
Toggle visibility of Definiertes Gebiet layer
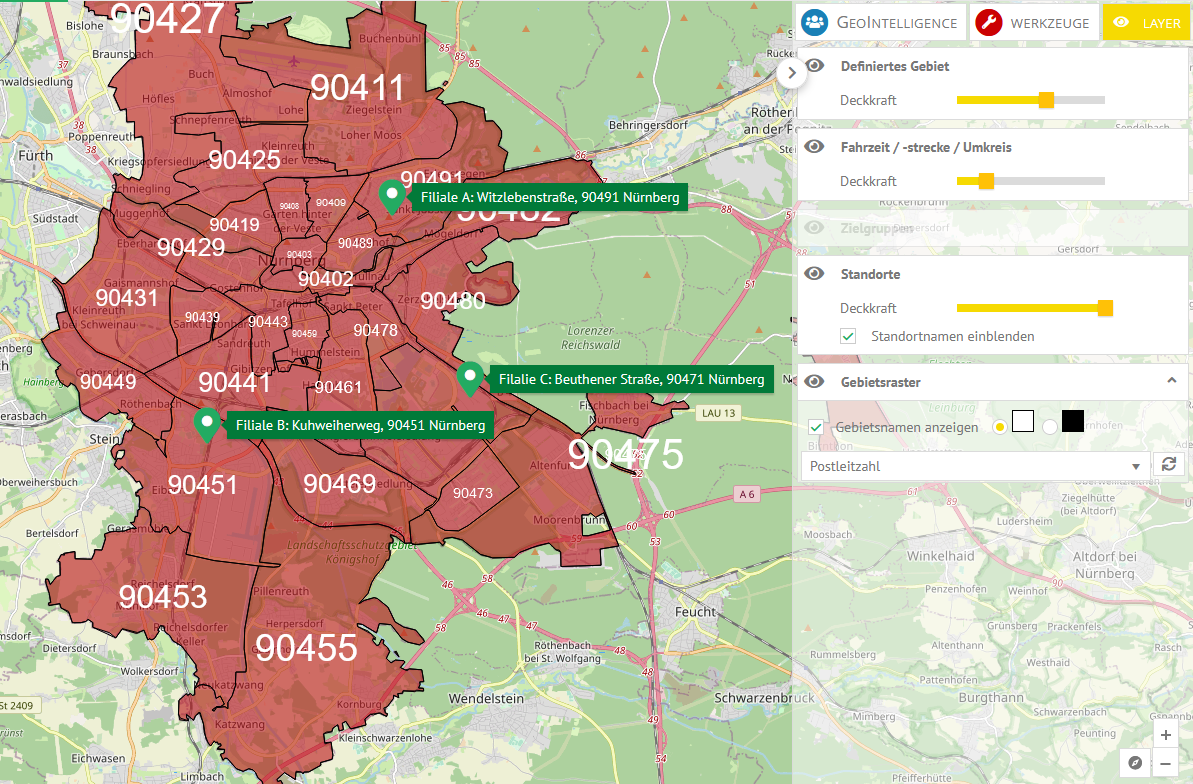(x=815, y=65)
